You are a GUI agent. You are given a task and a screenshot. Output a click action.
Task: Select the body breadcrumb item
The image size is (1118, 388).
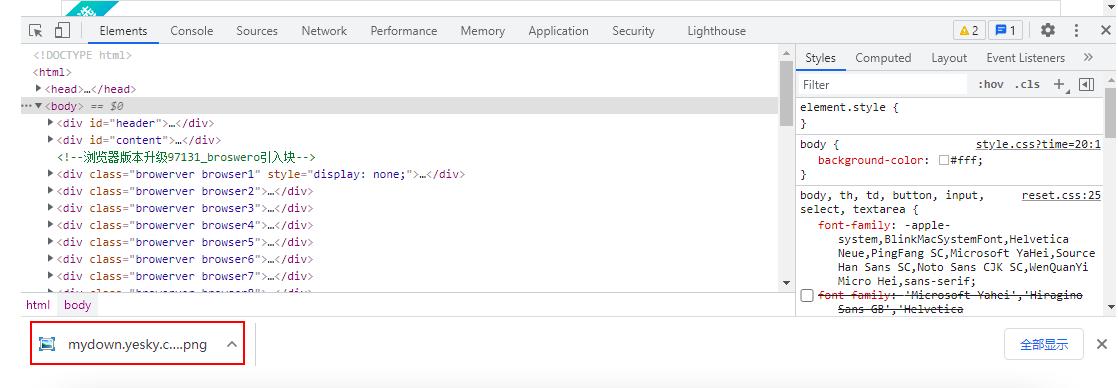pos(78,305)
